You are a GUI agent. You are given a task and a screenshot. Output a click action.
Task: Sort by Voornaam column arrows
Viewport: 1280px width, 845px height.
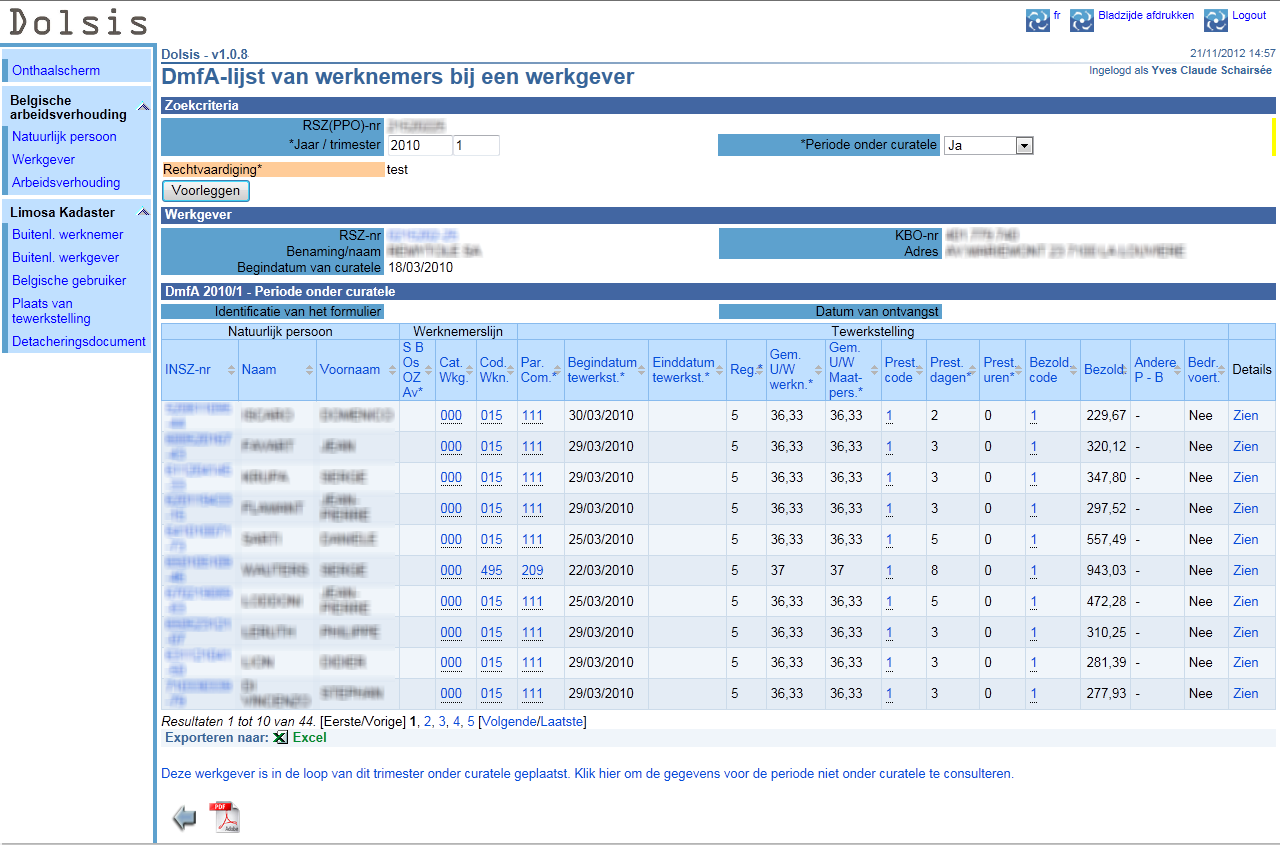coord(390,370)
